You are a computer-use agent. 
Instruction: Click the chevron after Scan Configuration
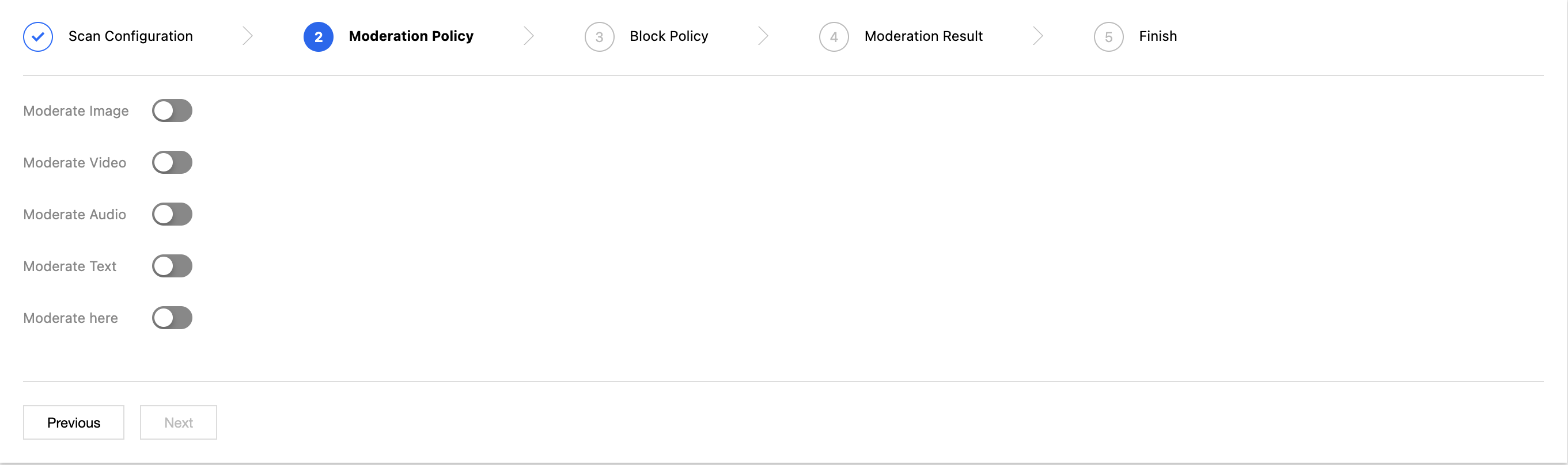[x=247, y=36]
